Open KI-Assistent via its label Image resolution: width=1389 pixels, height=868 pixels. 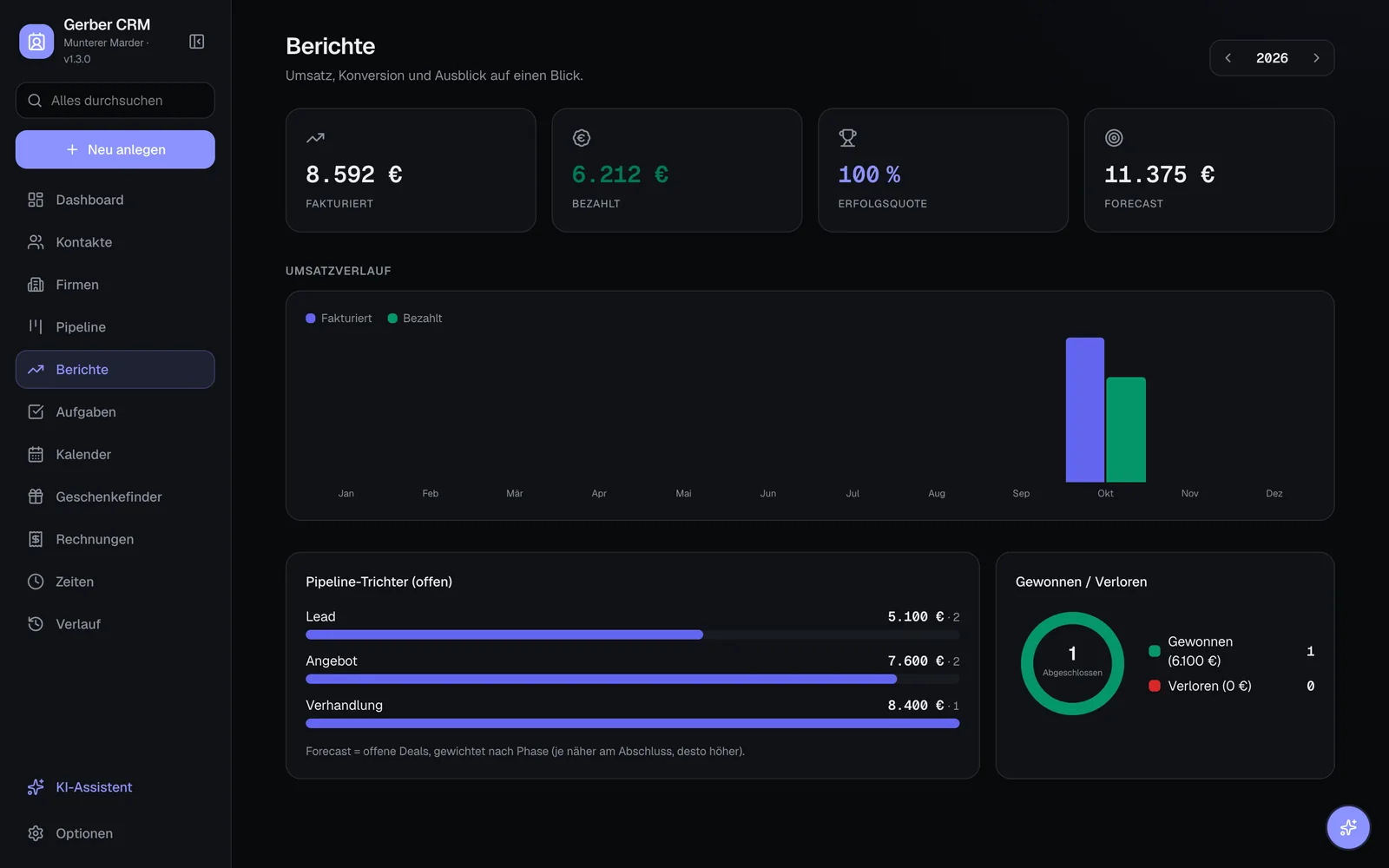94,787
